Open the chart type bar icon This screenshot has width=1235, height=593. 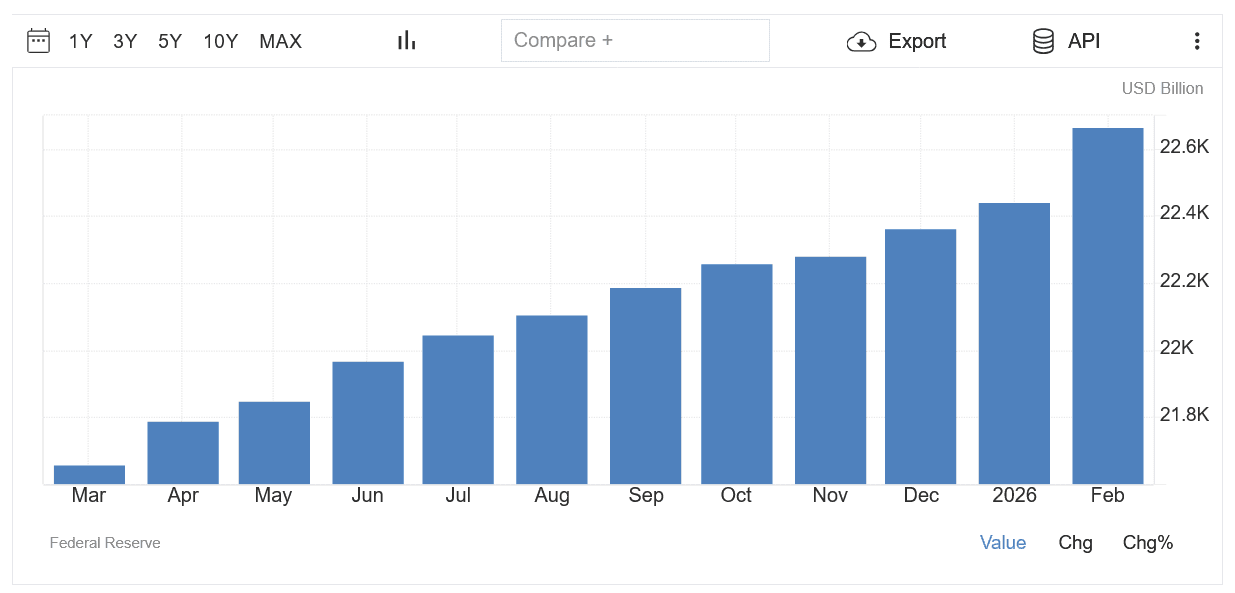[x=406, y=41]
